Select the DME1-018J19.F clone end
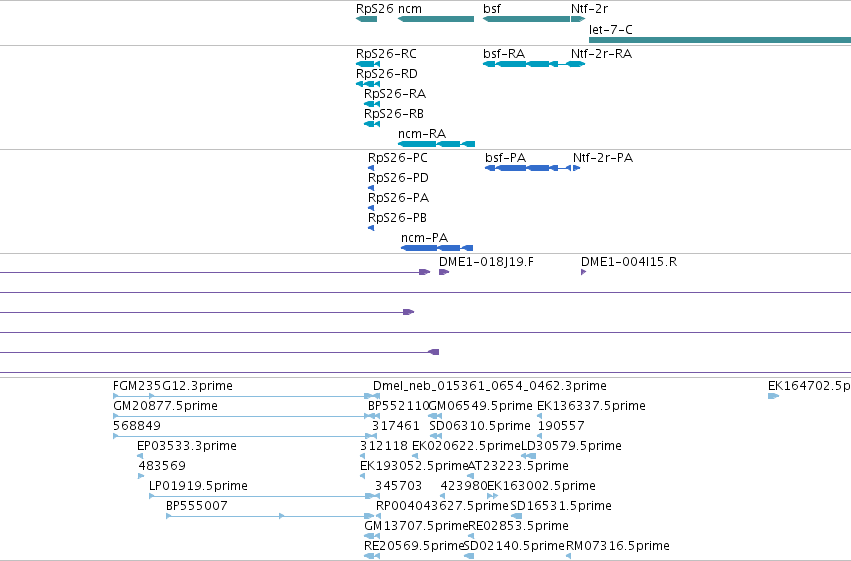Image resolution: width=851 pixels, height=561 pixels. click(x=444, y=272)
